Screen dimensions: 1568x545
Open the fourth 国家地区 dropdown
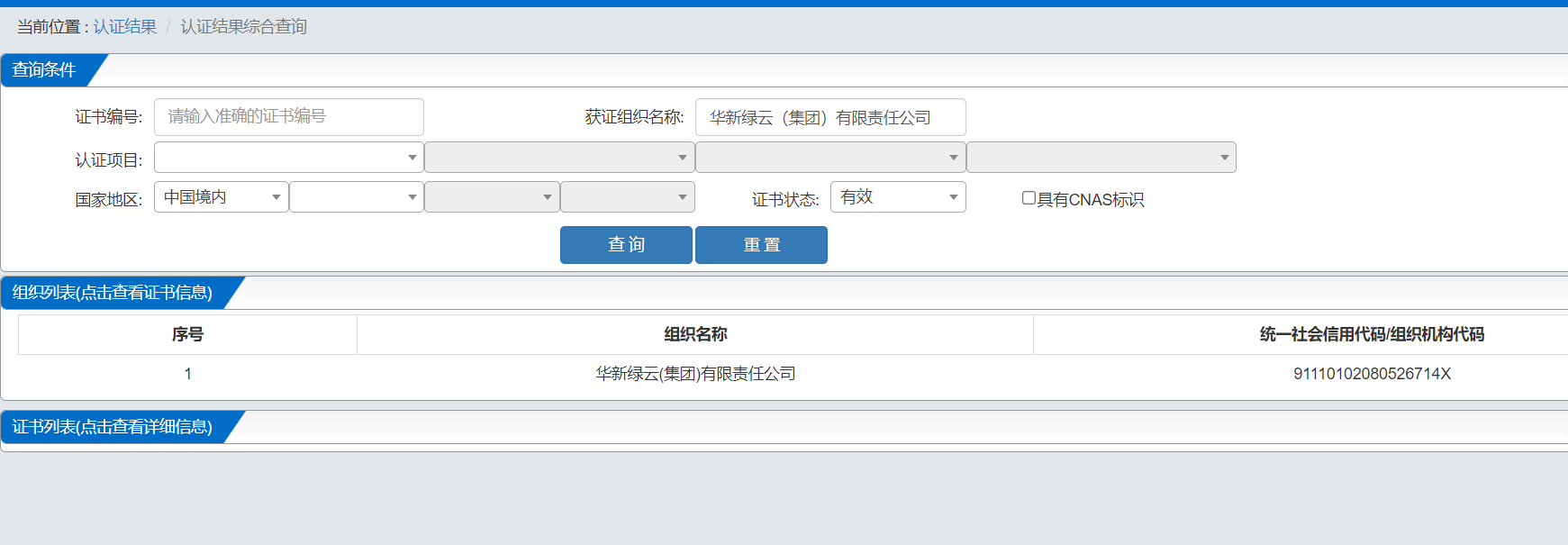(628, 197)
